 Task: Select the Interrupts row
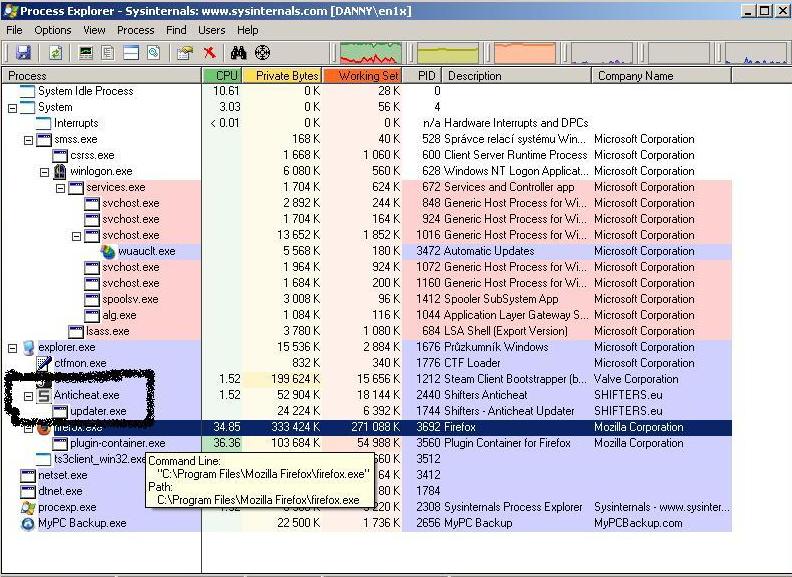click(367, 123)
